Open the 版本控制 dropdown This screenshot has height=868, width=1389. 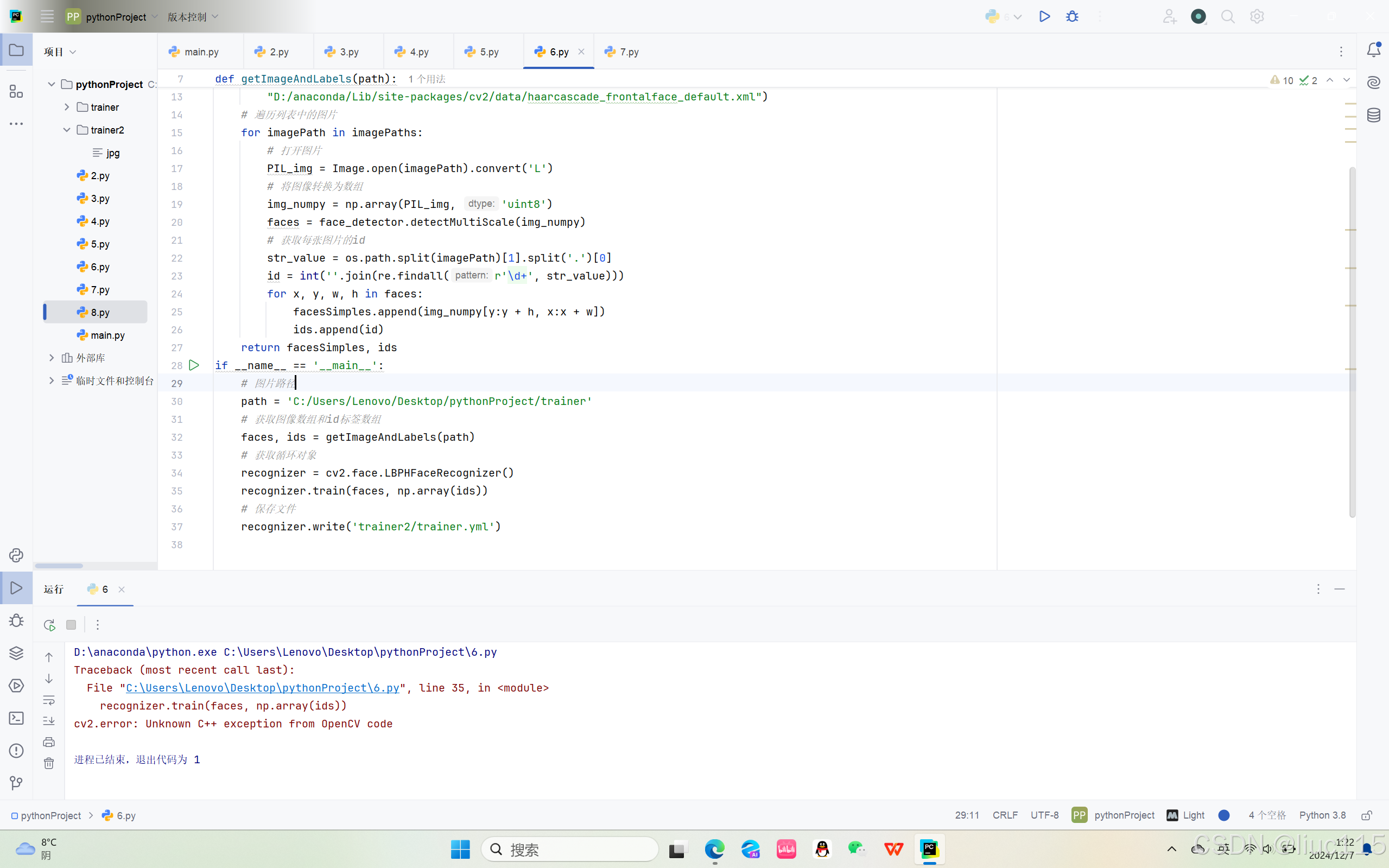pyautogui.click(x=193, y=17)
